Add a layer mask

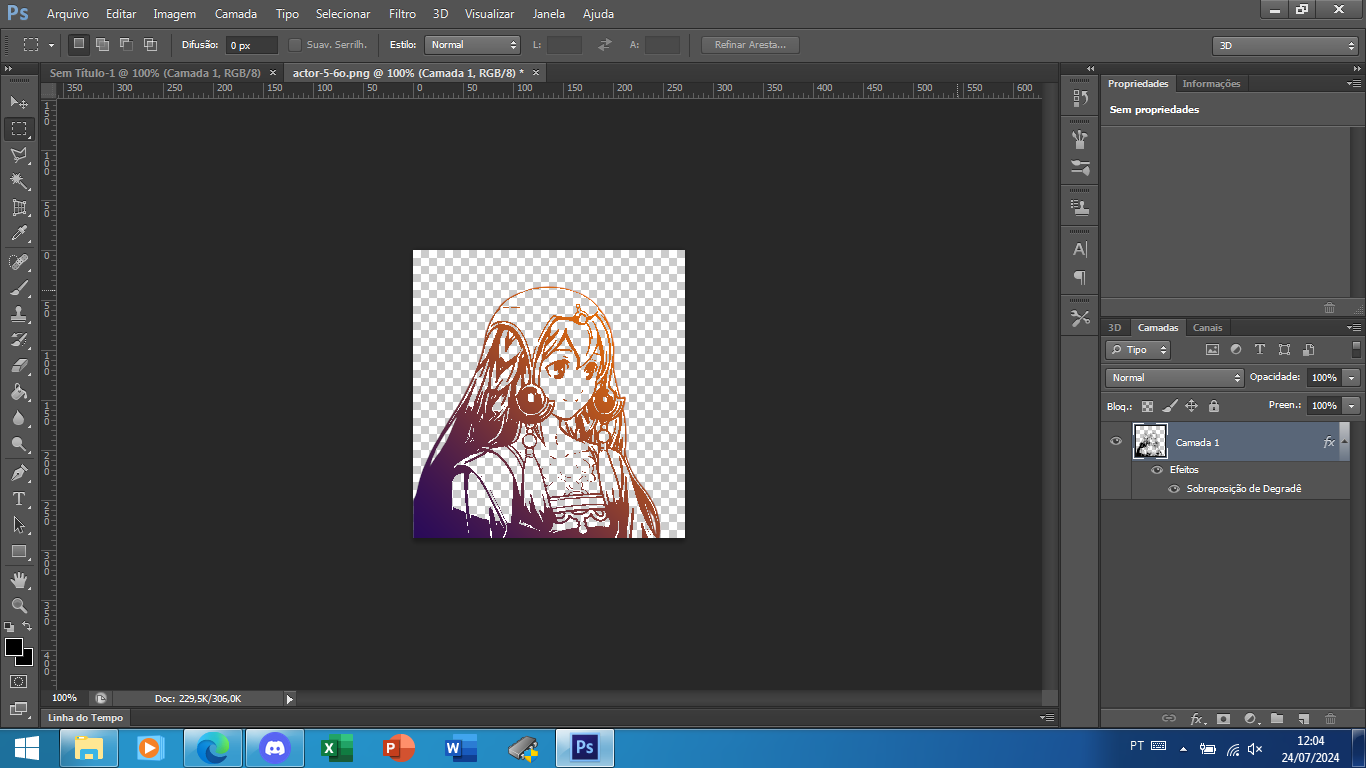click(x=1223, y=718)
